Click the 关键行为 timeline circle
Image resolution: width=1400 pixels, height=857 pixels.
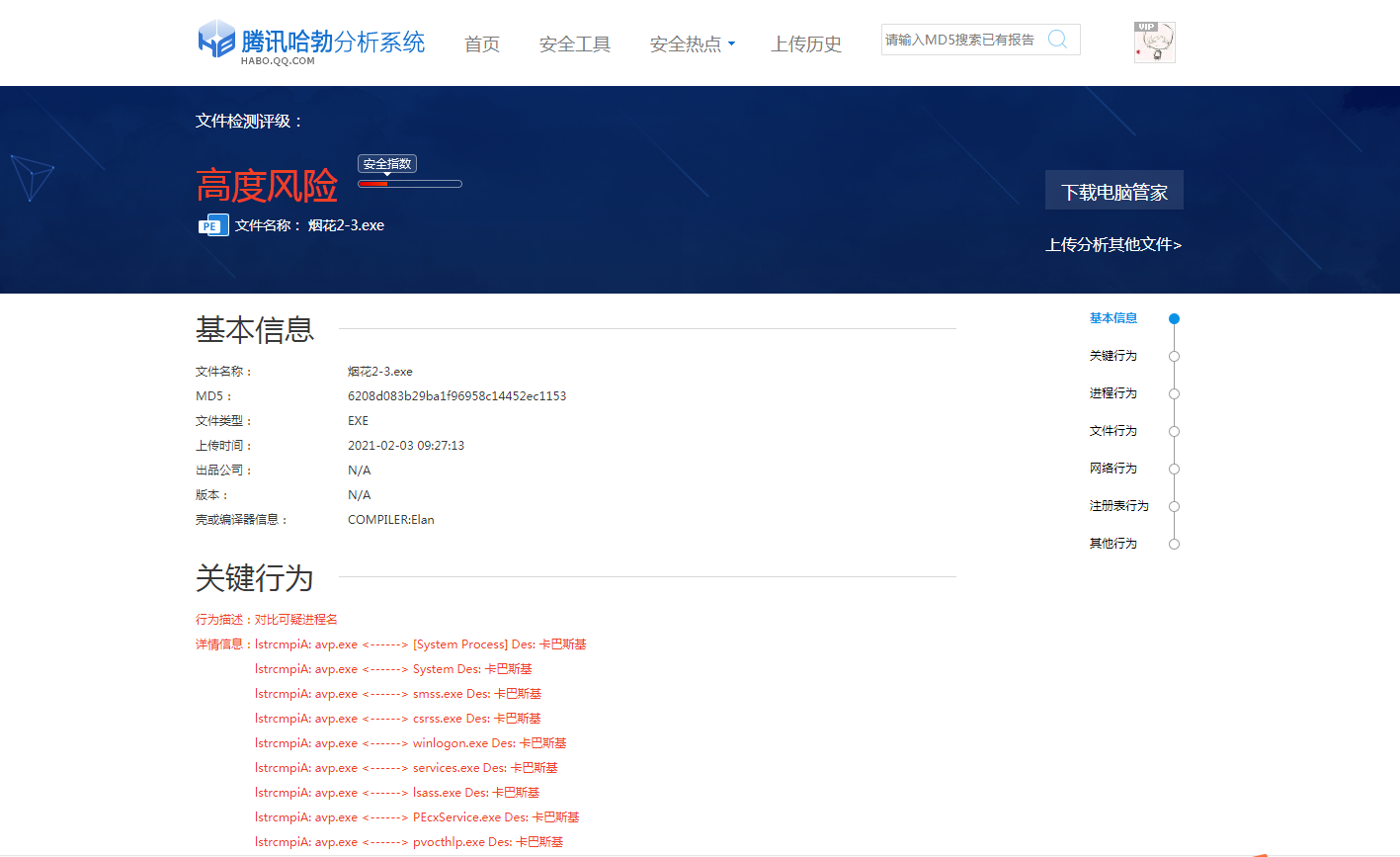1174,356
